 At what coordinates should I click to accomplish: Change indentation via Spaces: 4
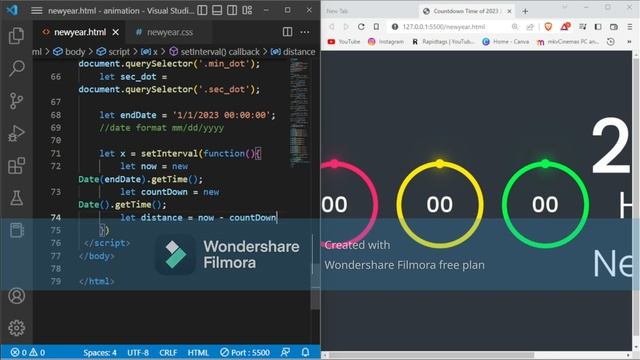pos(100,352)
